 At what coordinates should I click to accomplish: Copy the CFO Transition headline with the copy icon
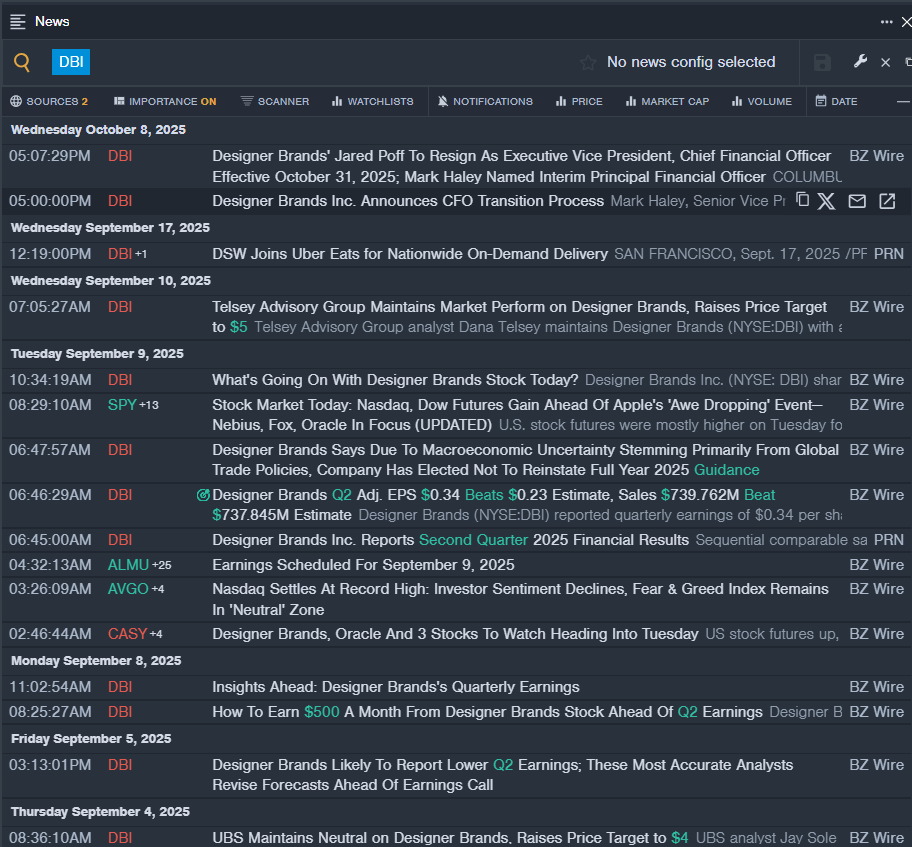click(802, 201)
